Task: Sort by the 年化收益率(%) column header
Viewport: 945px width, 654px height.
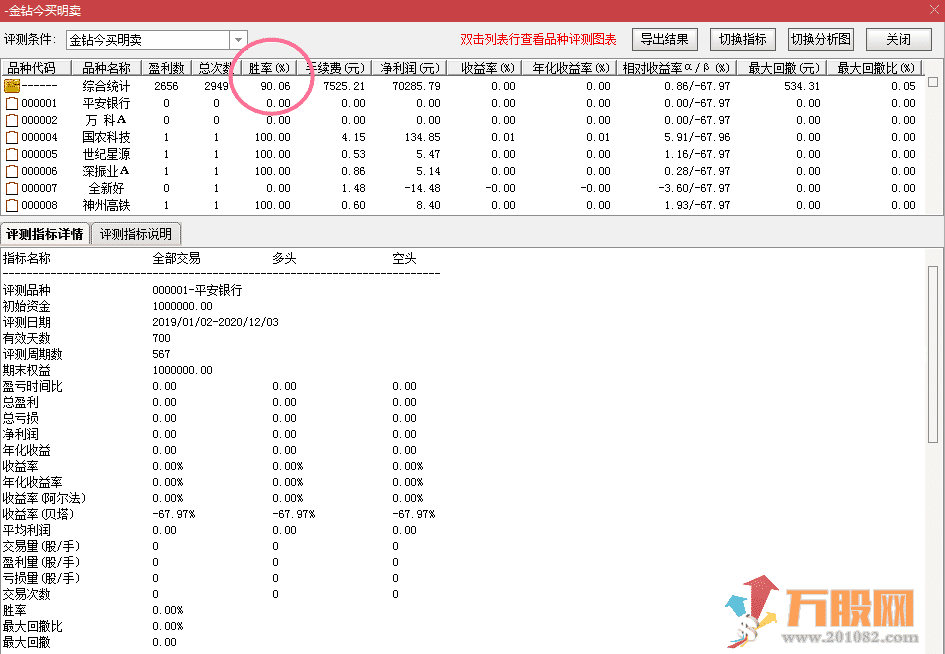Action: coord(570,68)
